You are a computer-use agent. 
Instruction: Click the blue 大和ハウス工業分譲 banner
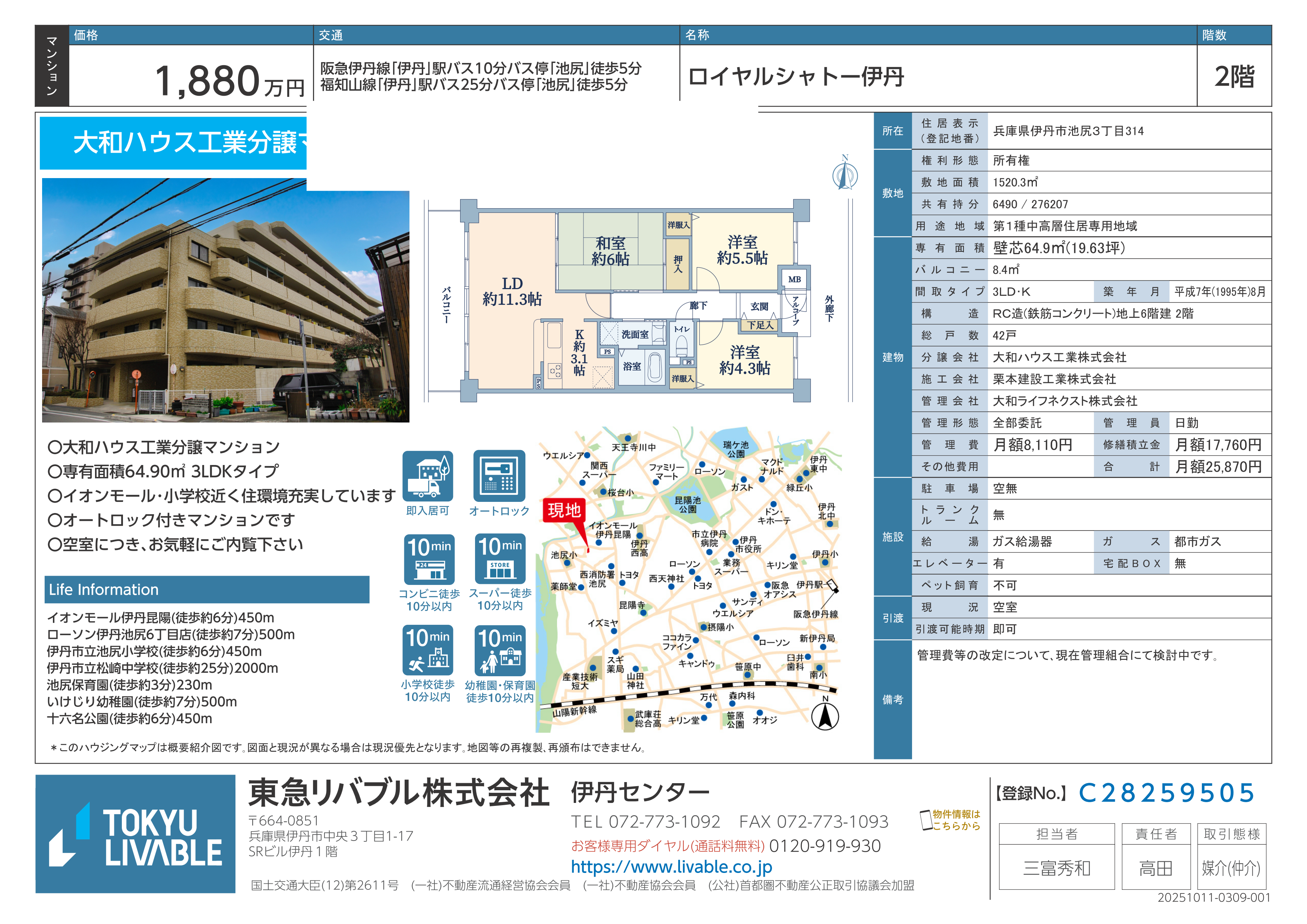[x=173, y=142]
